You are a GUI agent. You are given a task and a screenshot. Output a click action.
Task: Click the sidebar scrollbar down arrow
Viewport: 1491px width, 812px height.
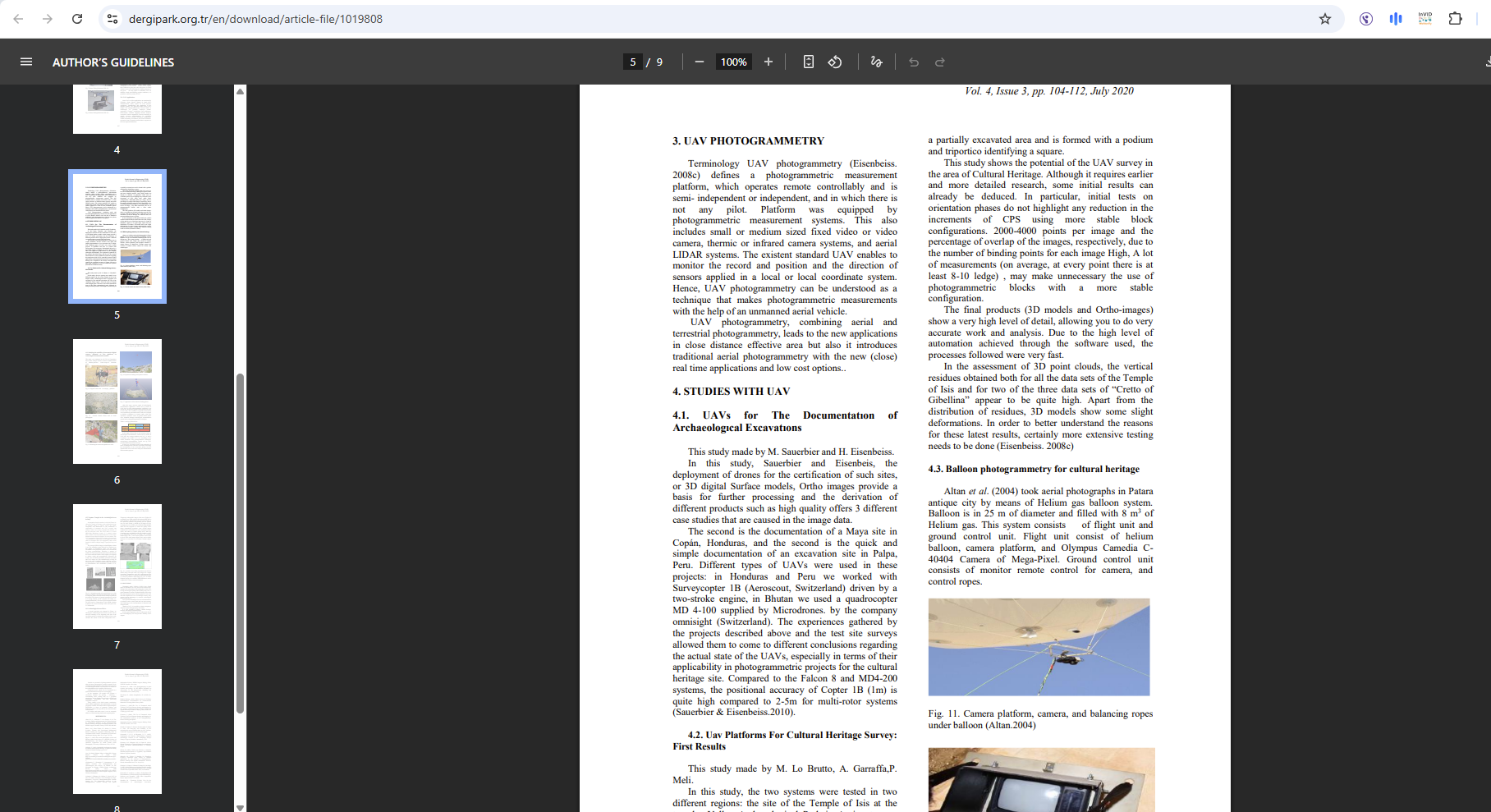tap(240, 807)
